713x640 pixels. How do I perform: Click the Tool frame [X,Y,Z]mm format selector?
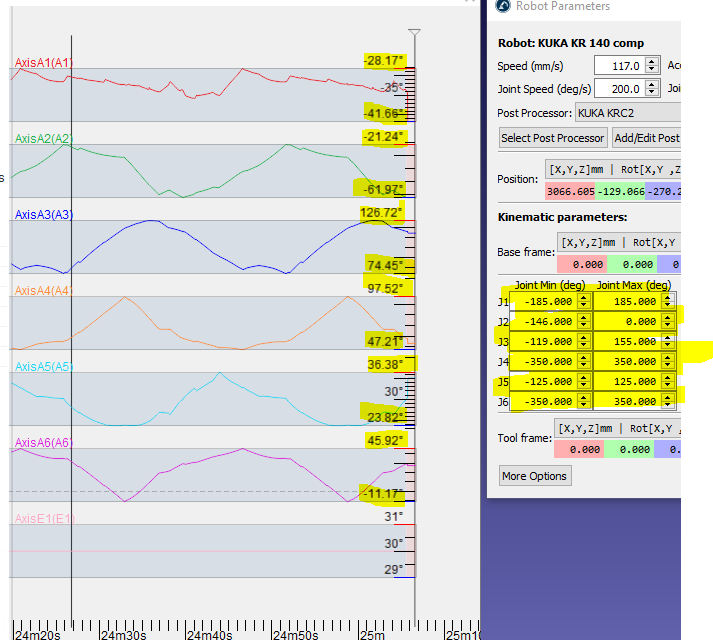point(618,428)
